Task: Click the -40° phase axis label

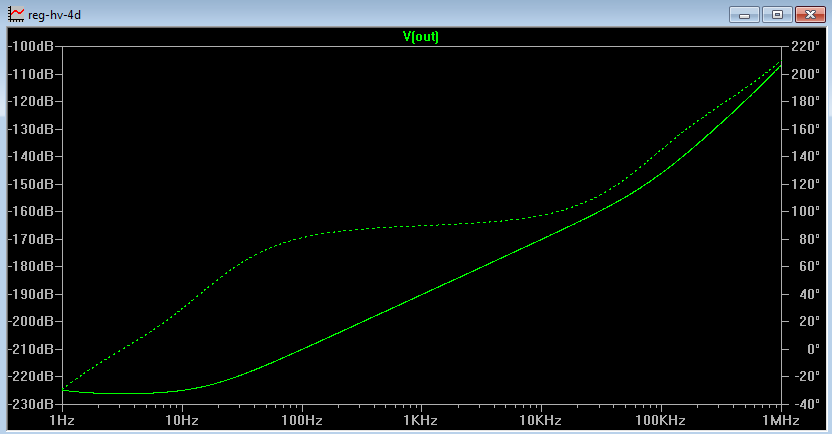Action: point(805,404)
